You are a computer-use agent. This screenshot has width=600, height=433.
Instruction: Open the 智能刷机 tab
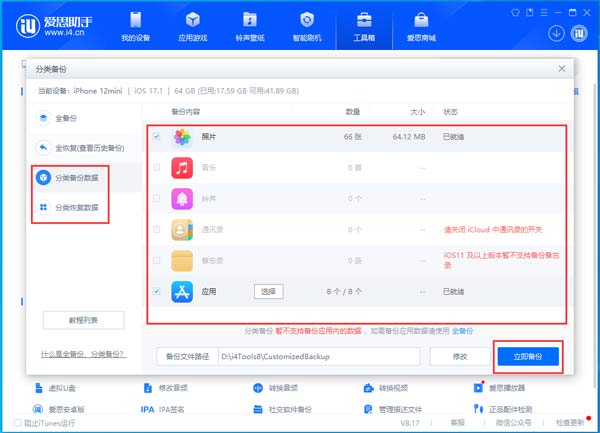pyautogui.click(x=307, y=27)
